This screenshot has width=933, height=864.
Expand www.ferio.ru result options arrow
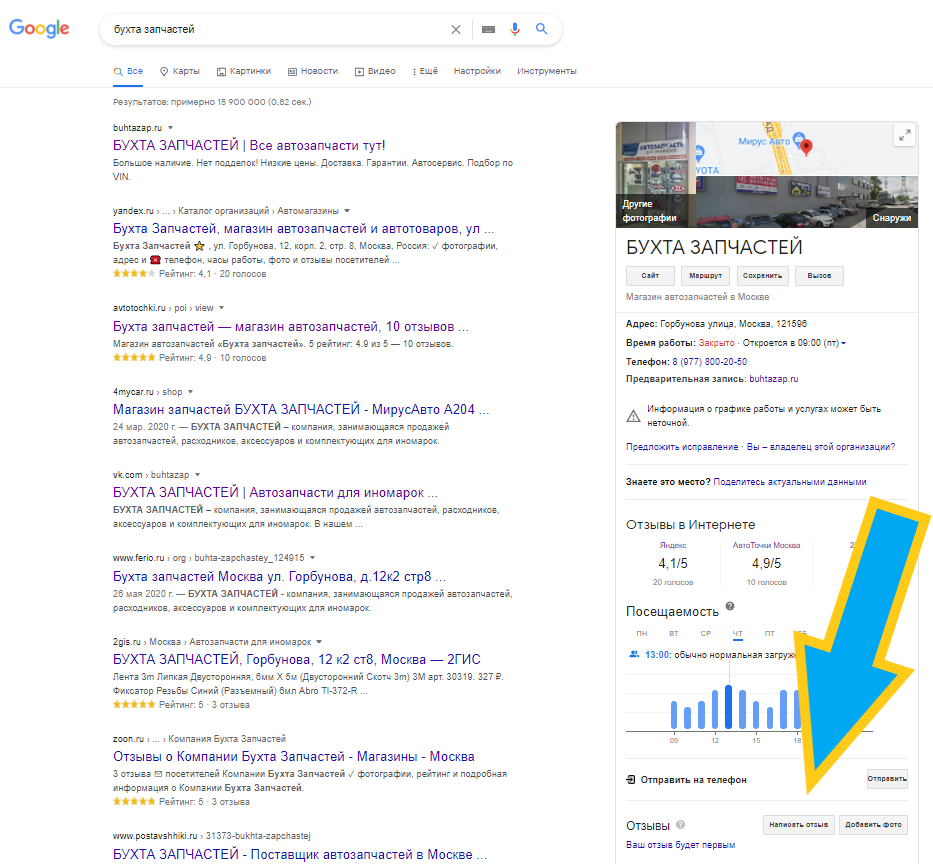point(312,558)
